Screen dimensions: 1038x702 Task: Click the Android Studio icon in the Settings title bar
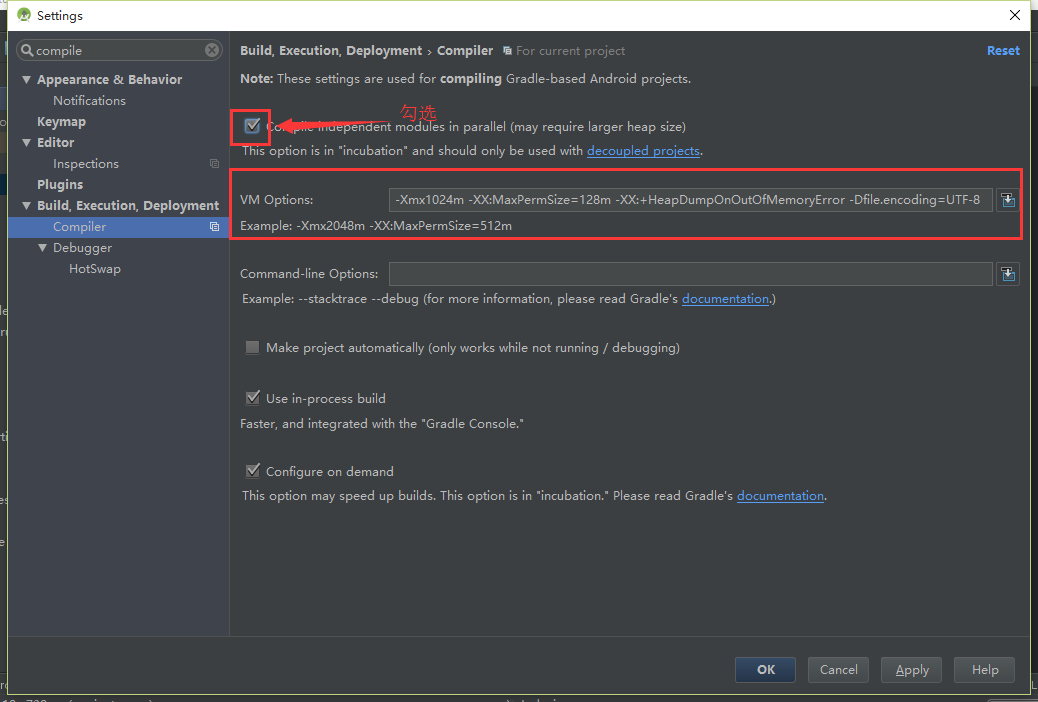(x=22, y=14)
